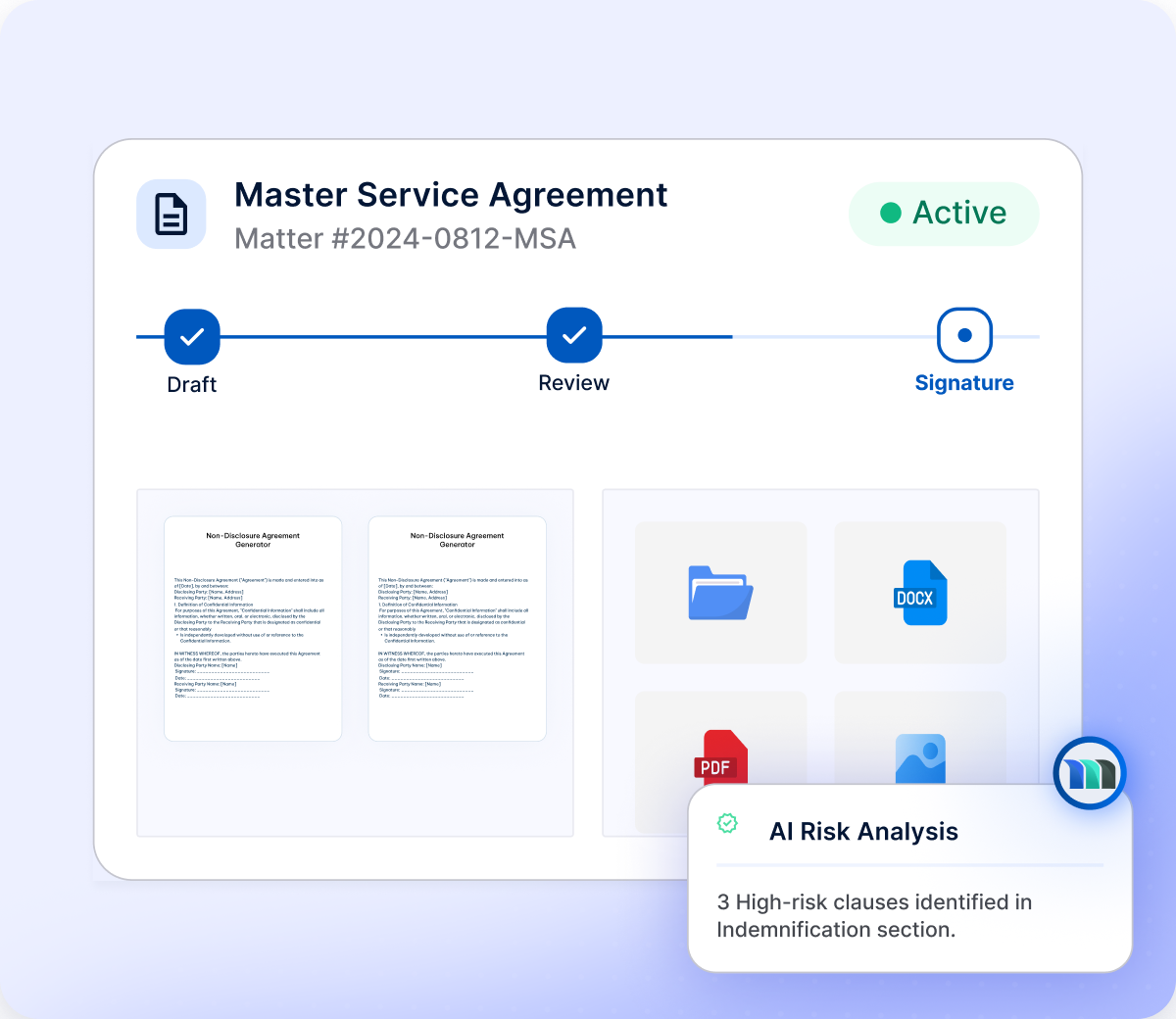Click the Master Service Agreement title
This screenshot has height=1019, width=1176.
(x=451, y=195)
